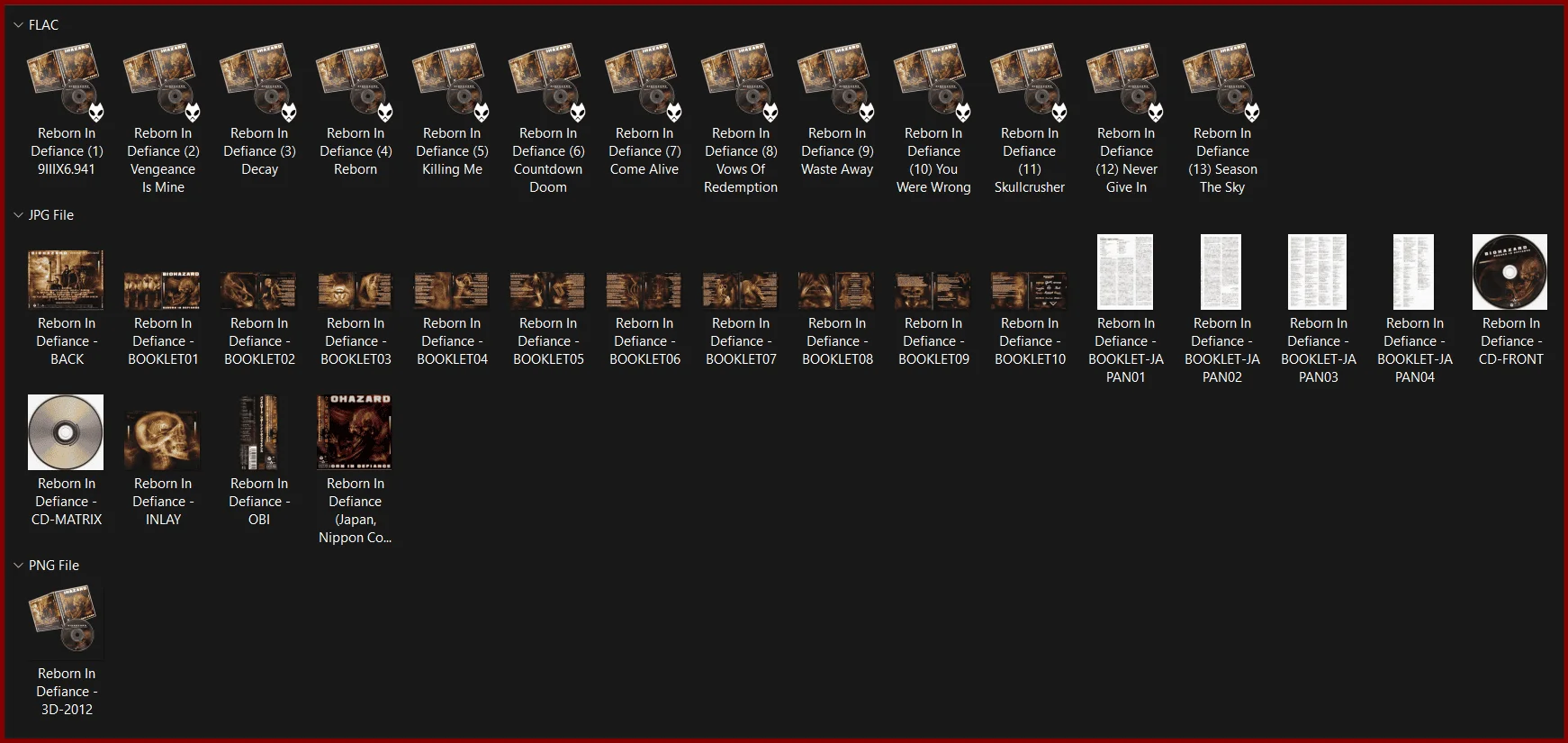Select the OBI strip image thumbnail

pos(258,432)
